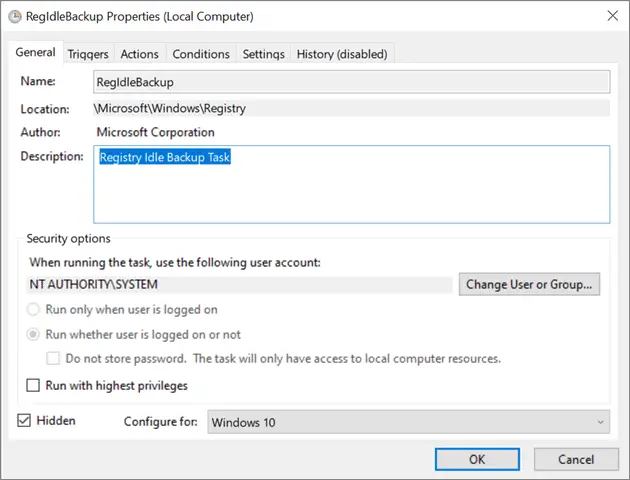Click Change User or Group button

529,284
